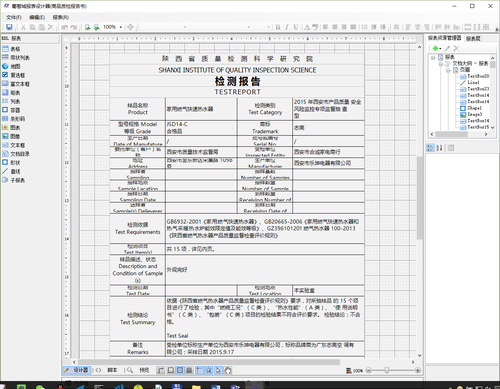Click the zoom in magnifier toolbar icon
Screen dimensions: 500x389
click(87, 27)
